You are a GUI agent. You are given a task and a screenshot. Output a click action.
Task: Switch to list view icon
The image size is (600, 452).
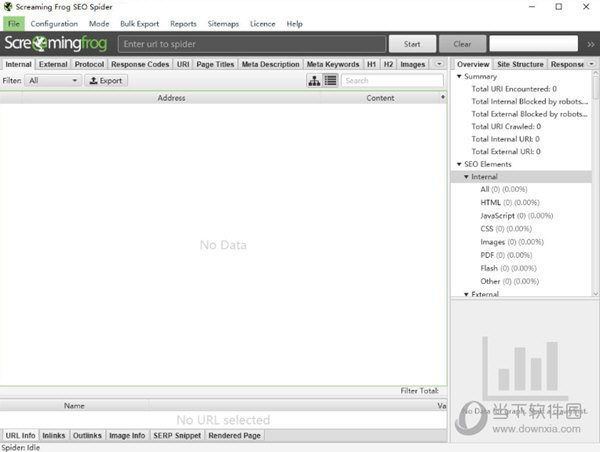tap(331, 81)
